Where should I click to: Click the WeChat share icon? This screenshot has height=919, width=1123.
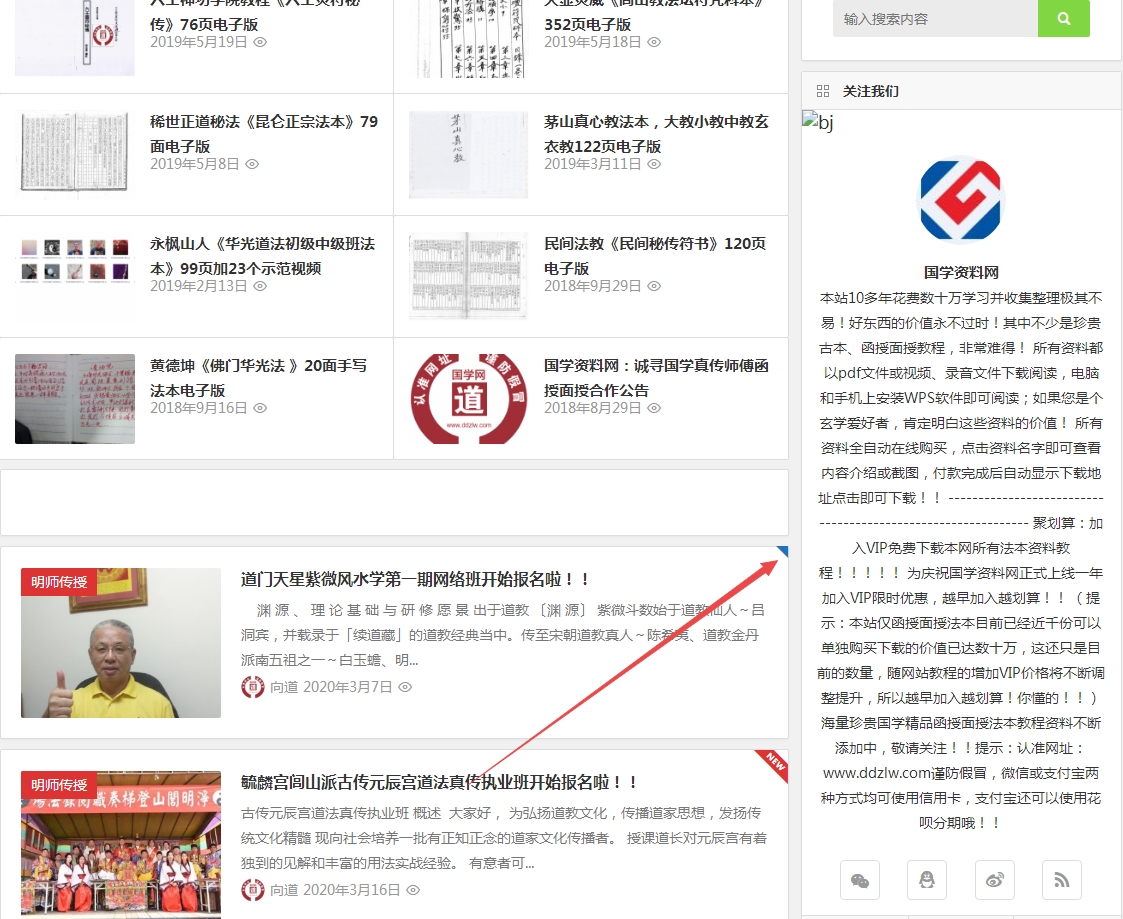point(860,880)
